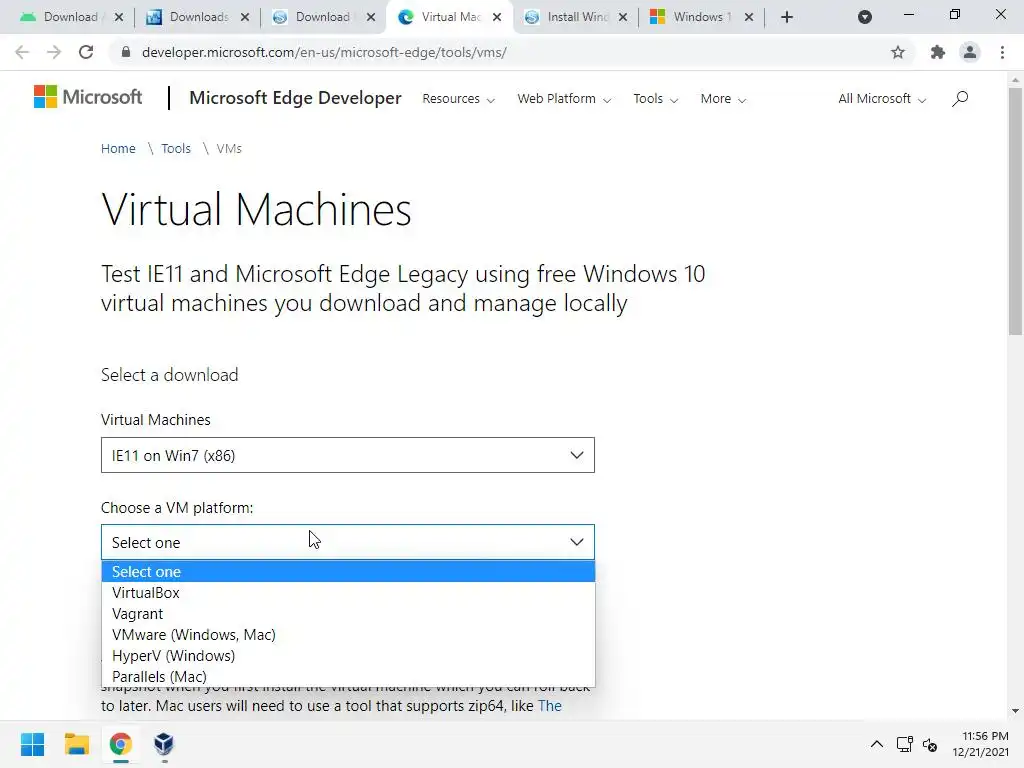This screenshot has width=1024, height=768.
Task: Open the clock and date tray area
Action: click(x=980, y=744)
